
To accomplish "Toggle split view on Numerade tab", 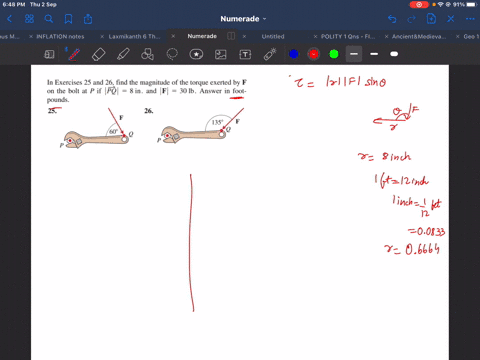I will click(x=231, y=36).
